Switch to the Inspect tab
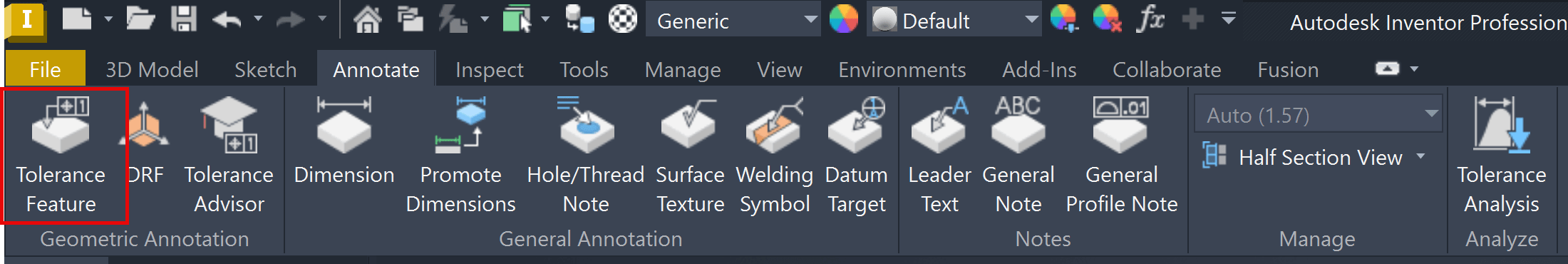The height and width of the screenshot is (264, 1568). point(489,70)
